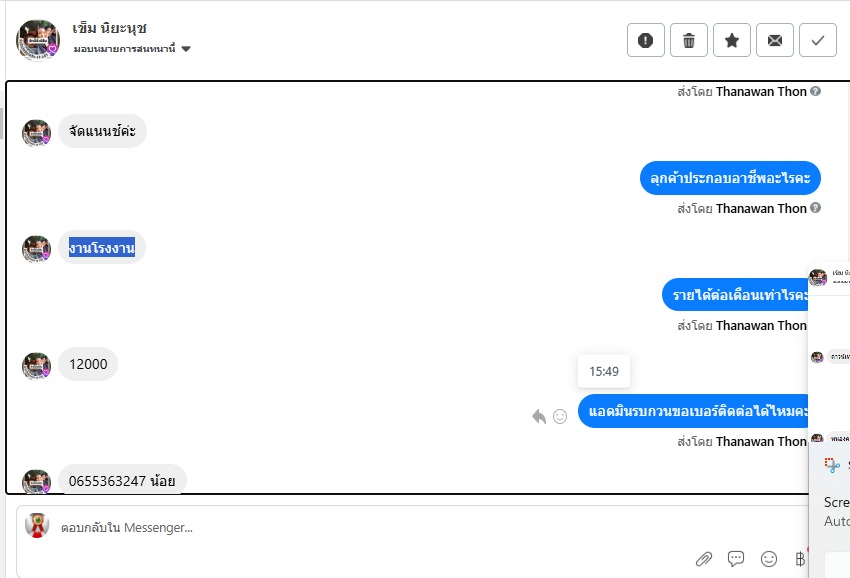The width and height of the screenshot is (850, 578).
Task: Mark conversation as done with checkmark
Action: [x=817, y=40]
